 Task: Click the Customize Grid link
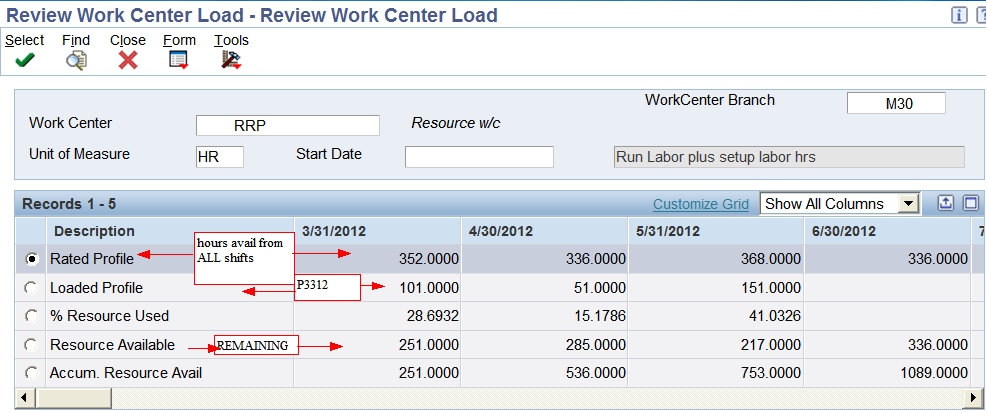(x=701, y=204)
